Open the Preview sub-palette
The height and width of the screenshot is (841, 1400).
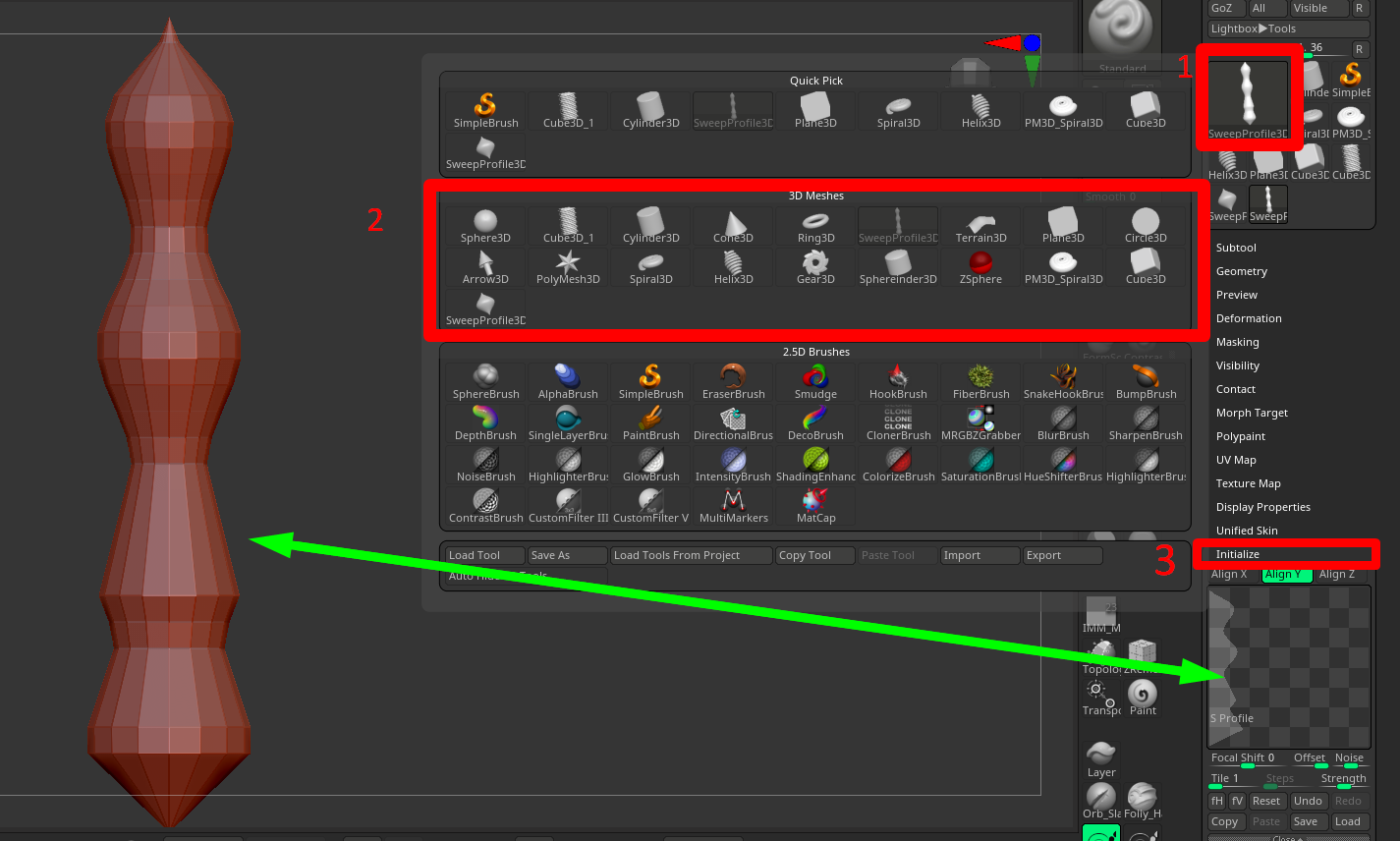pyautogui.click(x=1237, y=295)
